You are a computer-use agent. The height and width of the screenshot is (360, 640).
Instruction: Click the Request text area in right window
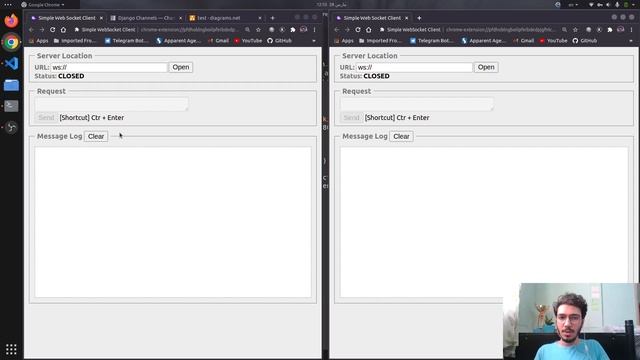click(417, 104)
